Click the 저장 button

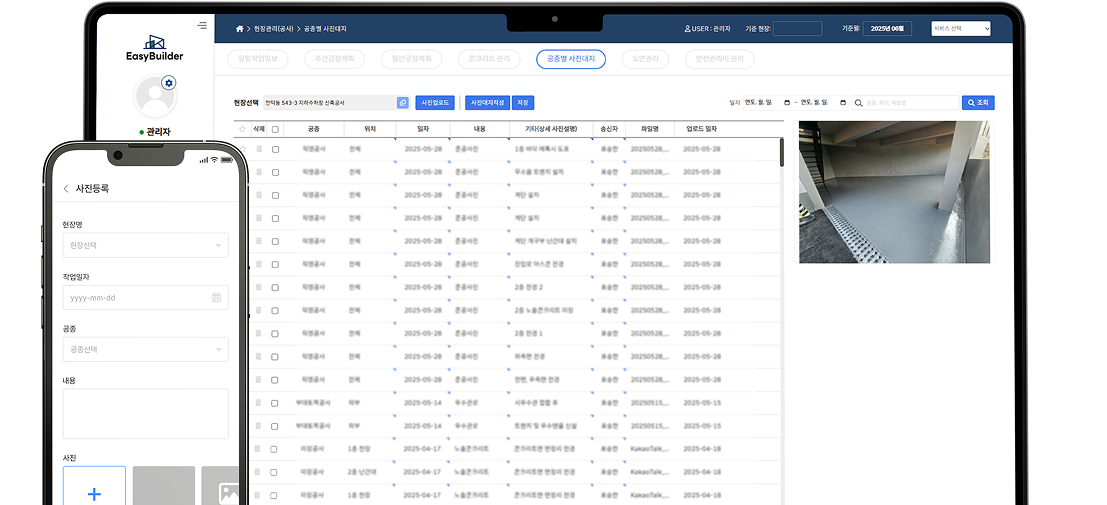(522, 103)
